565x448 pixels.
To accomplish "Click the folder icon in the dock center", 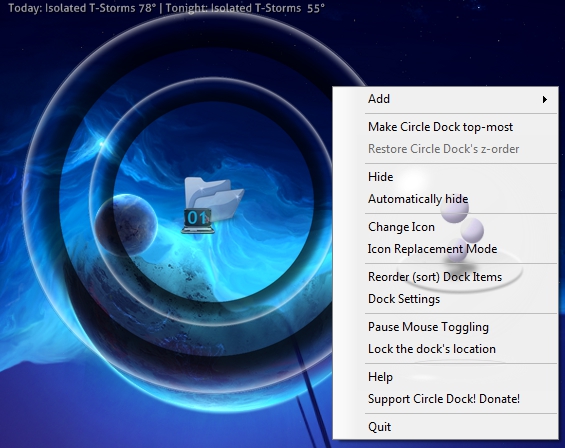I will point(213,205).
